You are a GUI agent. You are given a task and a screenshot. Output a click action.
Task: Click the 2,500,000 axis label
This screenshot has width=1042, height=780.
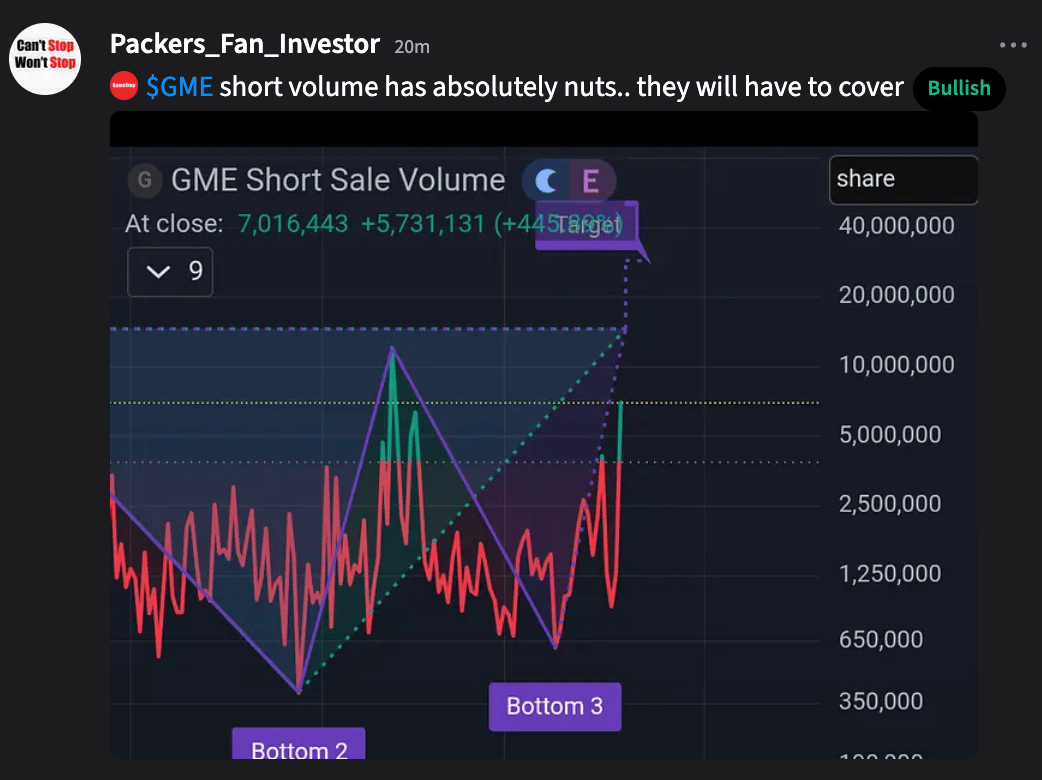890,504
